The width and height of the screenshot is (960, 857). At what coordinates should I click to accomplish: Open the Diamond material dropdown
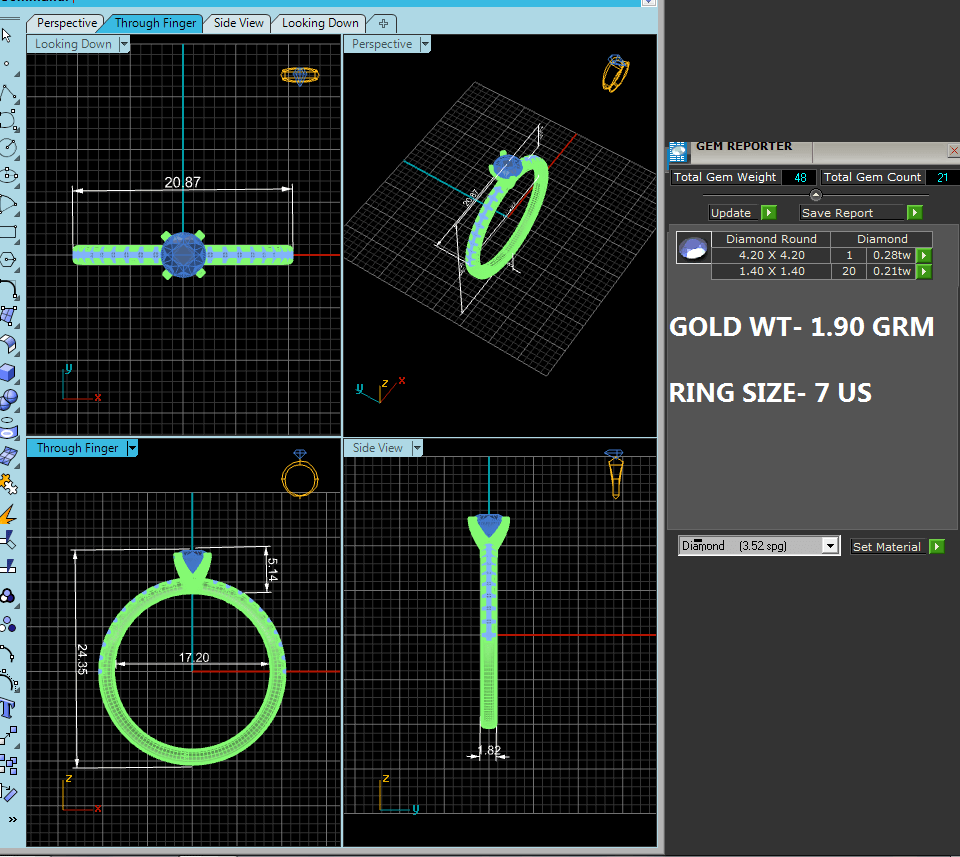(x=829, y=546)
